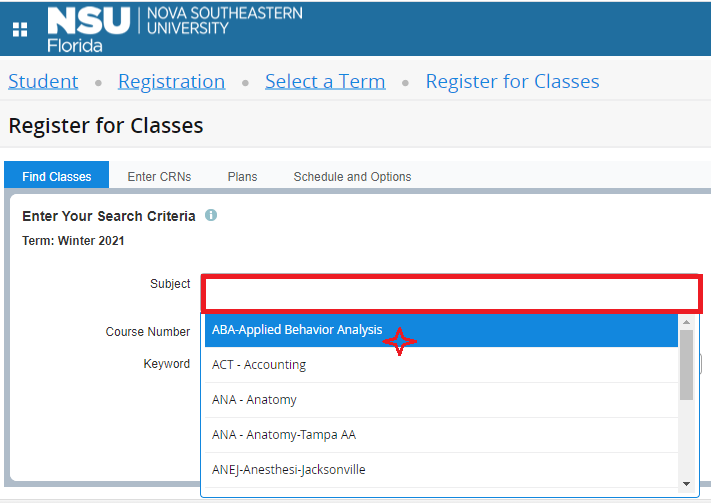
Task: Click the subject list scrollbar thumb
Action: 687,365
